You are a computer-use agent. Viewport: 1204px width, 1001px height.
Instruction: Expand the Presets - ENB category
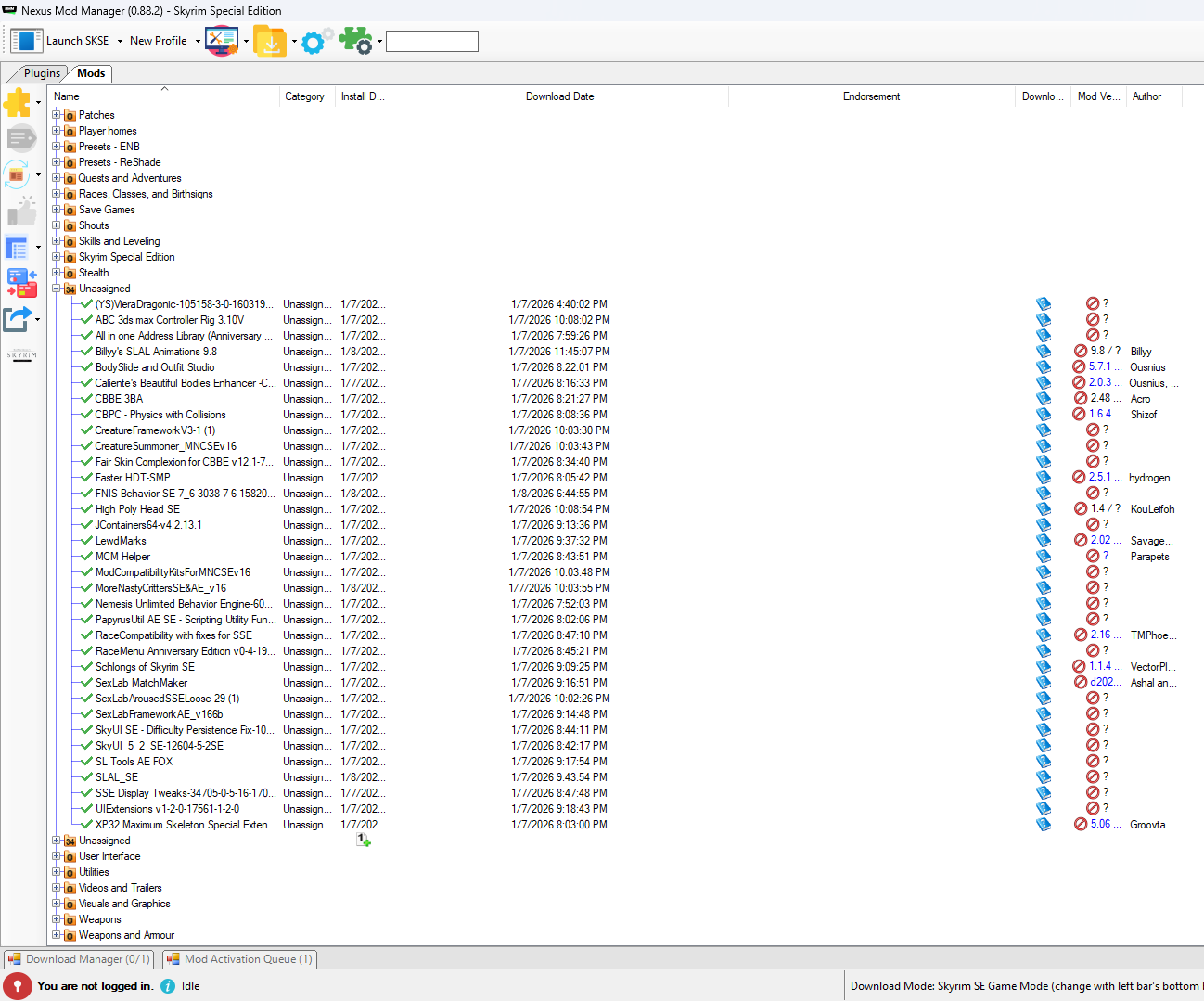click(57, 147)
